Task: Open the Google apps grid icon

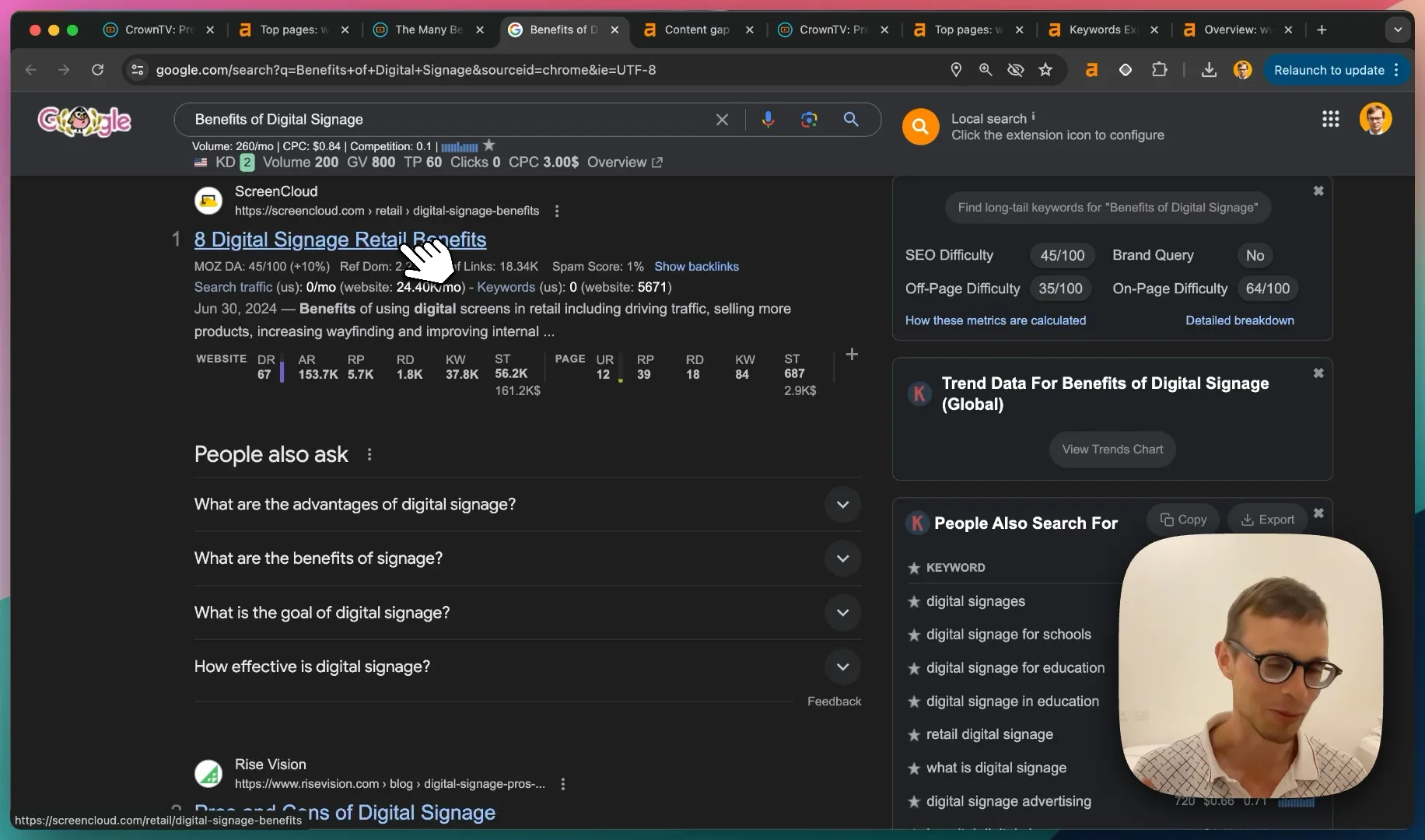Action: tap(1330, 119)
